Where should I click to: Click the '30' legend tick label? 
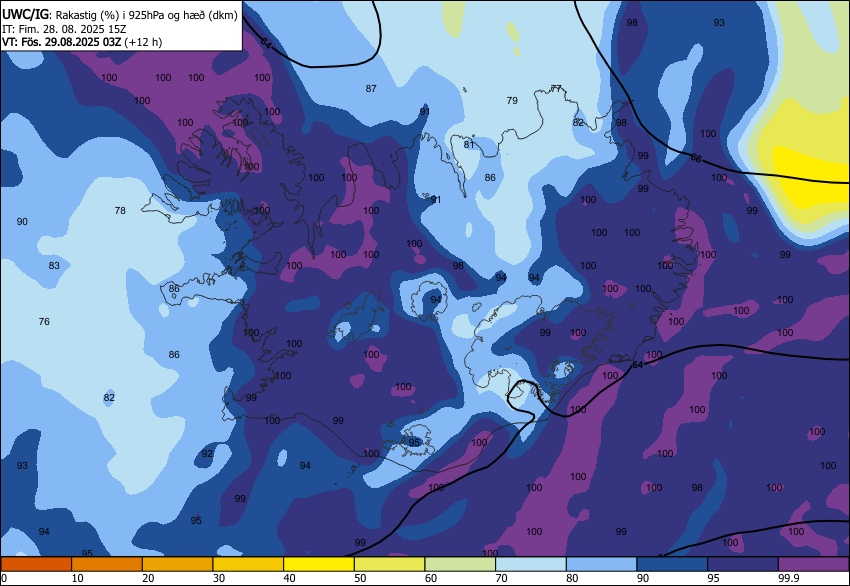click(x=218, y=578)
